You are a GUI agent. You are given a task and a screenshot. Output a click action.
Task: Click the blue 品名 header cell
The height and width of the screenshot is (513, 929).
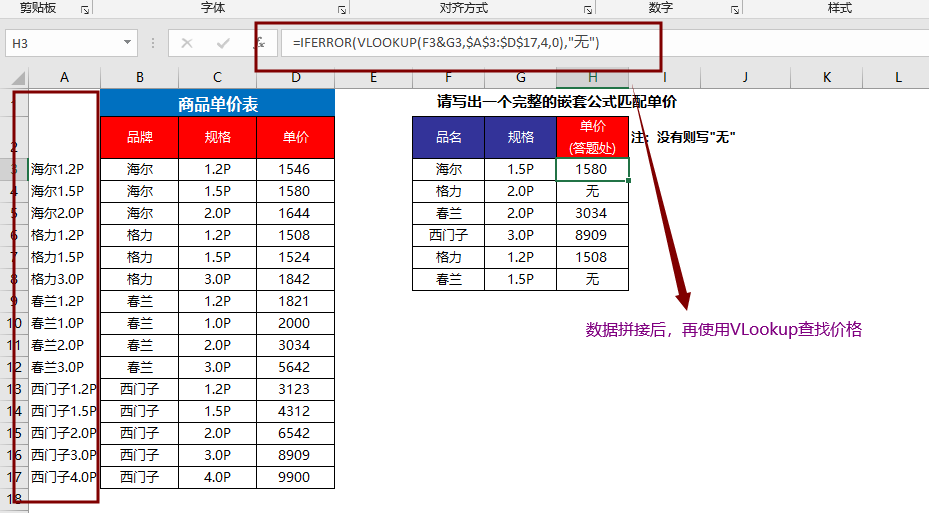tap(449, 137)
